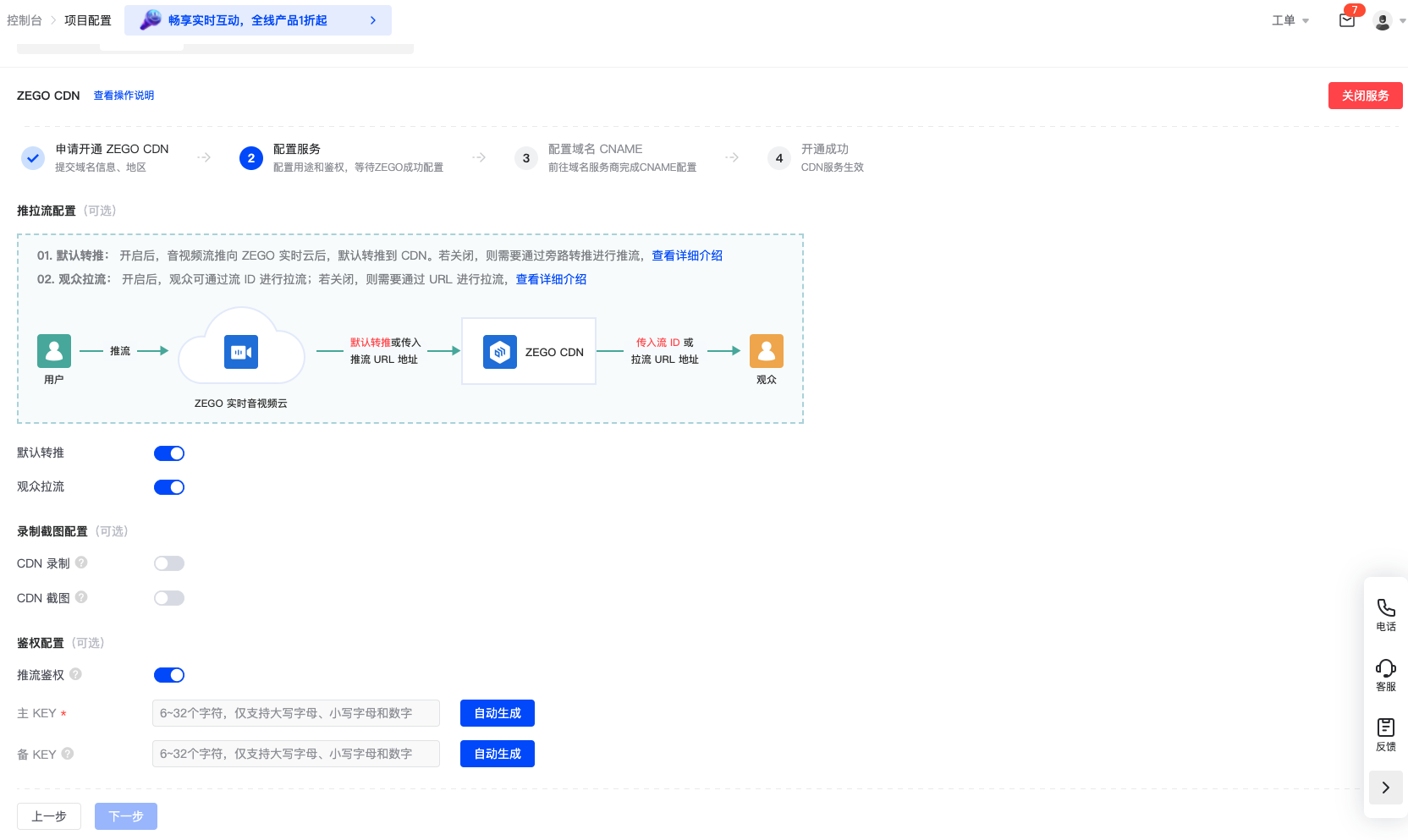1408x840 pixels.
Task: Disable the 默认转推 toggle
Action: point(169,453)
